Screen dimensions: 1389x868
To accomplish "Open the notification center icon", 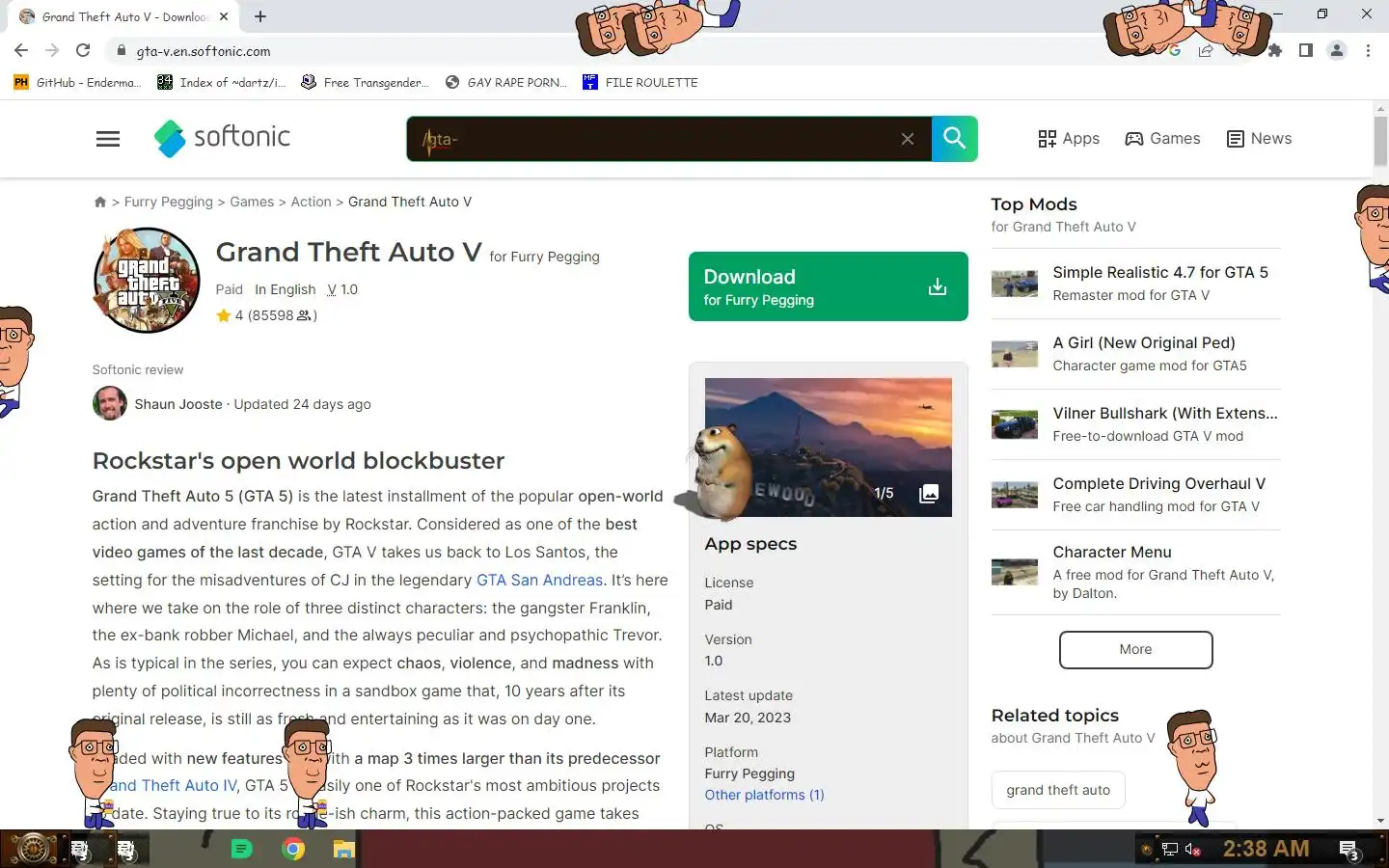I will pyautogui.click(x=1349, y=850).
